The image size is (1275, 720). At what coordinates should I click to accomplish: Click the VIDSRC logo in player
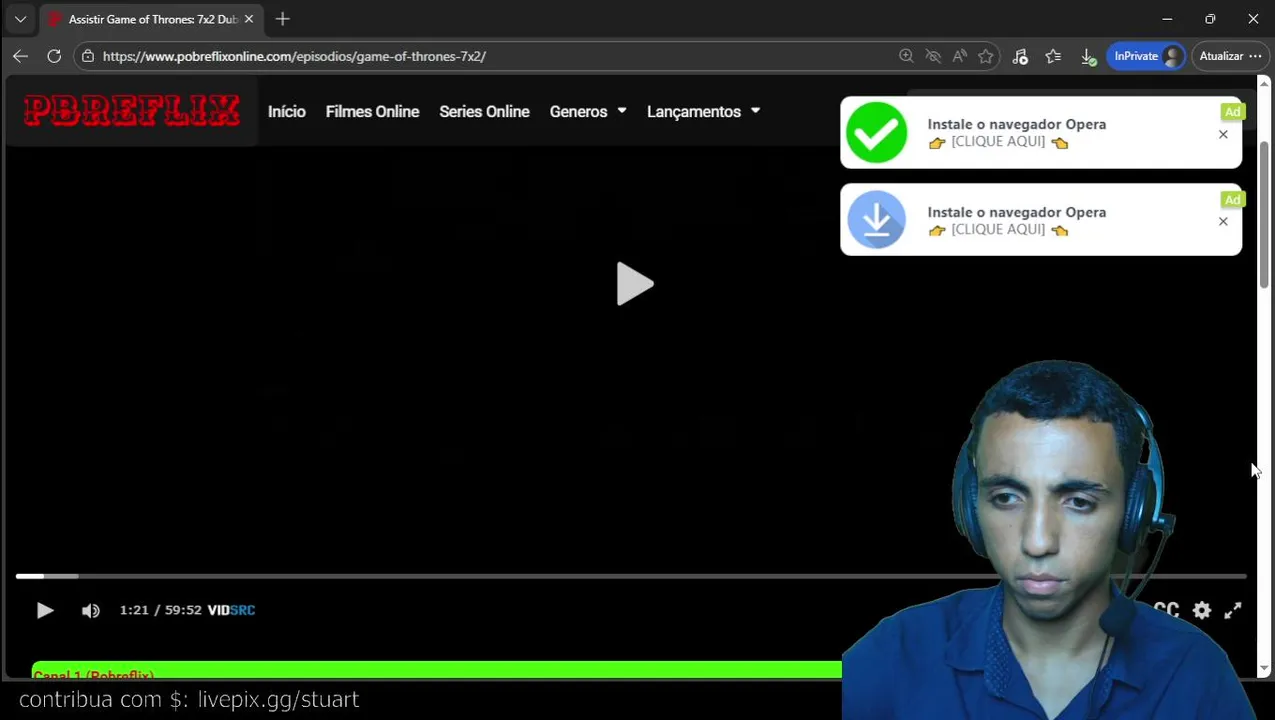click(x=232, y=610)
